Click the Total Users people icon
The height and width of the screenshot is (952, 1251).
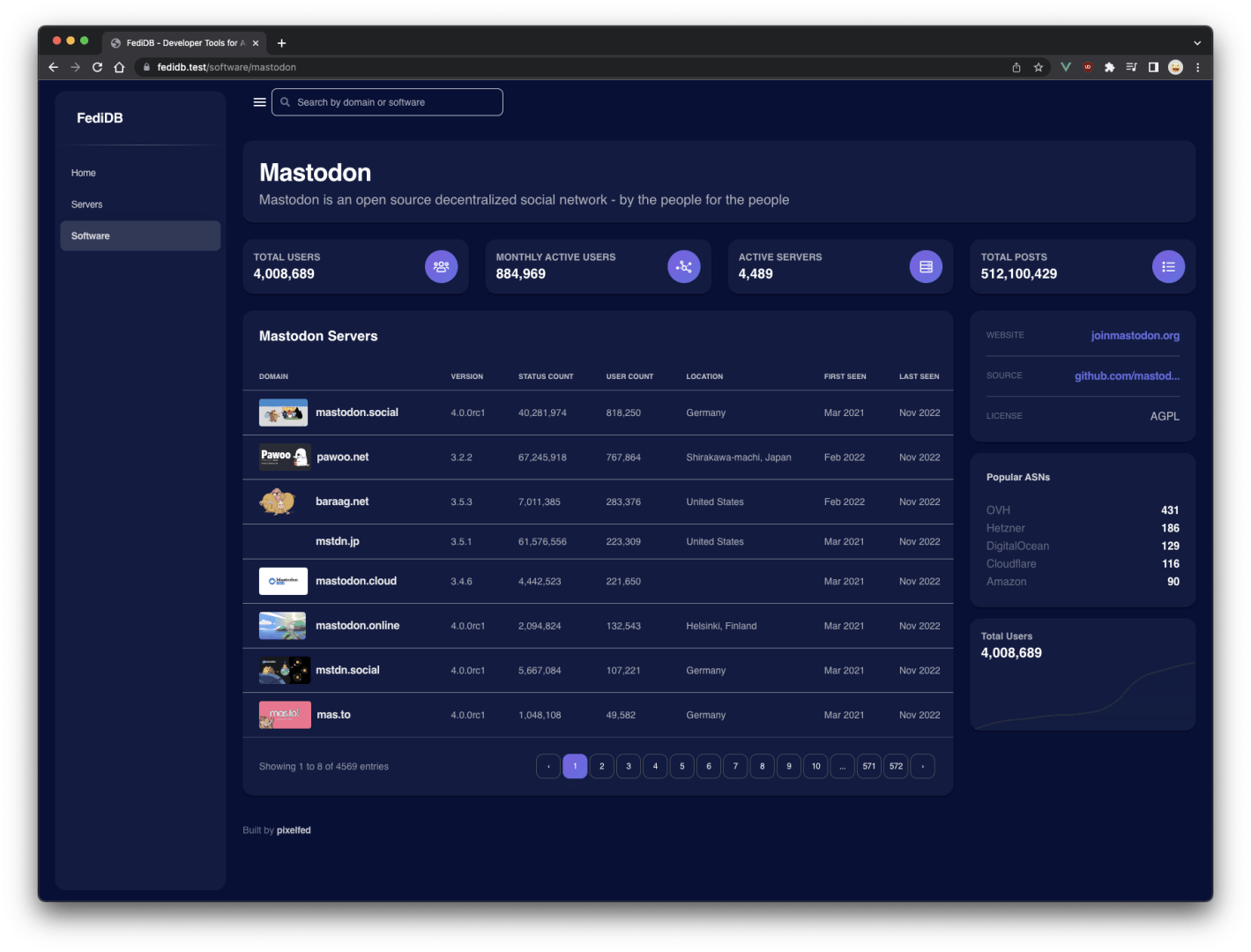click(x=441, y=266)
